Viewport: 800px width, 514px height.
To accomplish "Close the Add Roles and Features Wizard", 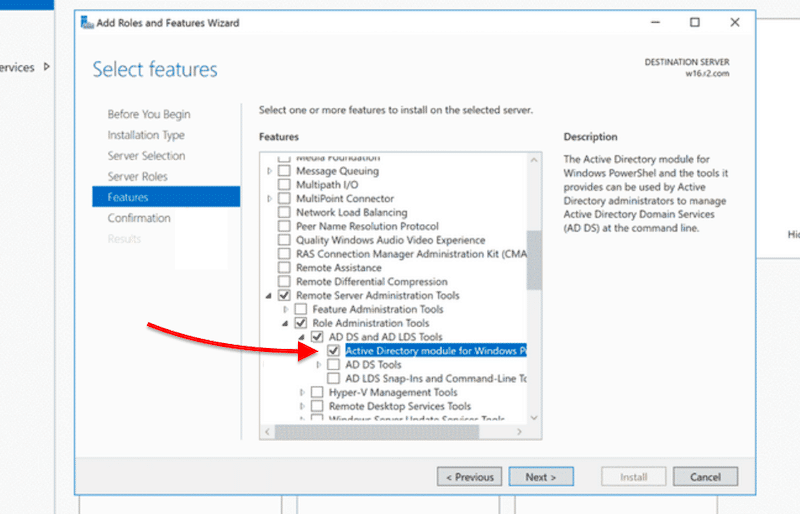I will (x=735, y=22).
